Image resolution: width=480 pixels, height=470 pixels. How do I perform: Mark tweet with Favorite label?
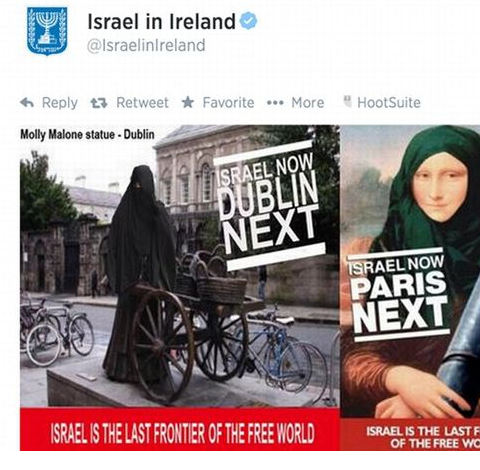point(228,103)
